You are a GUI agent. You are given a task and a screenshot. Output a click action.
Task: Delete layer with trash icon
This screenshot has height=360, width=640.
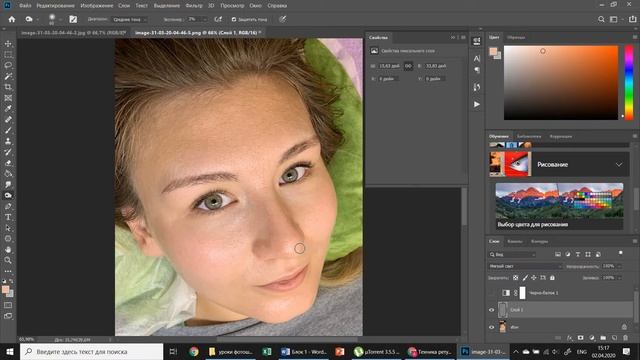pos(625,338)
